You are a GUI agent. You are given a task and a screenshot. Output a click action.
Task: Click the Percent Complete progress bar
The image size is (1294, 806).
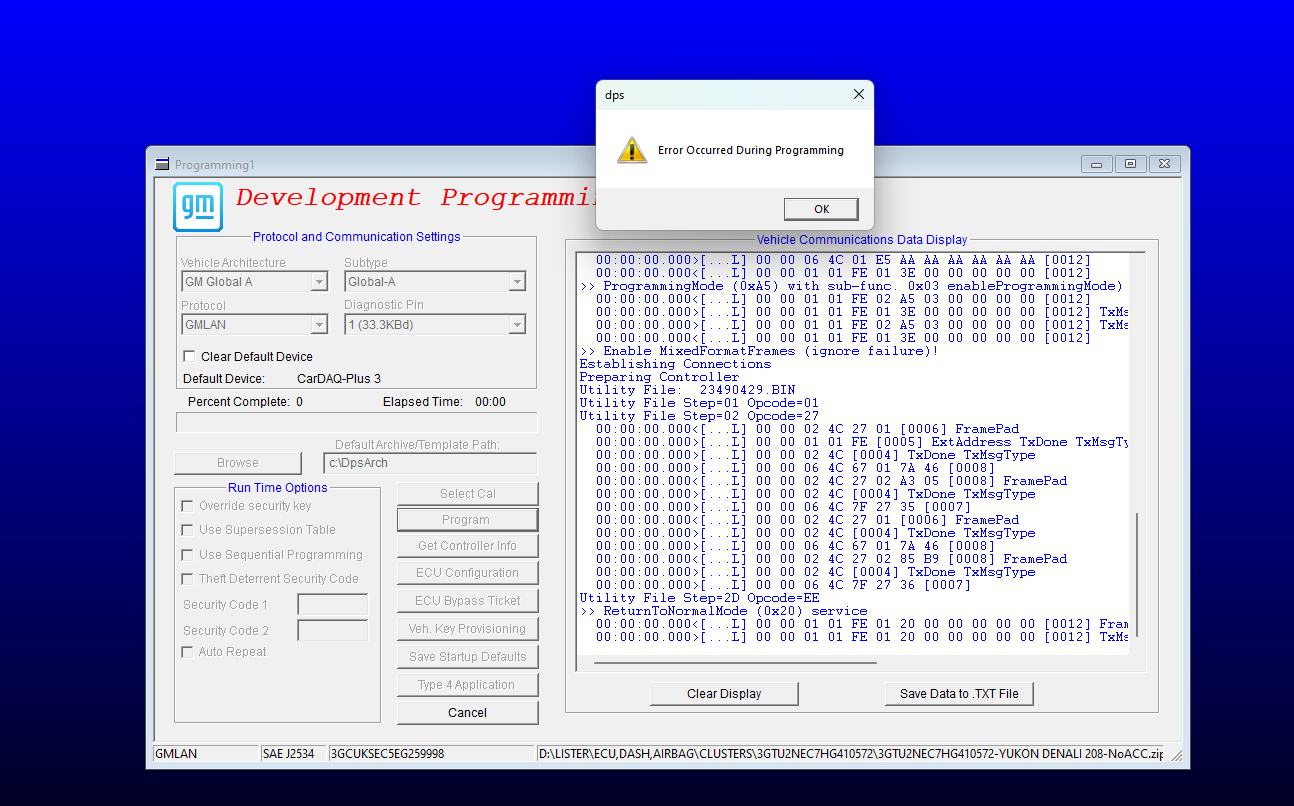(x=357, y=422)
